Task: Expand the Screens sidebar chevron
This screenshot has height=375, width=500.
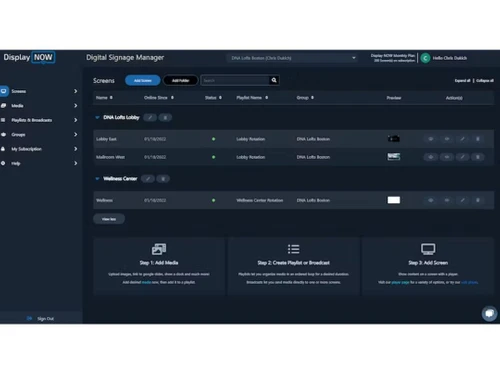Action: (76, 91)
